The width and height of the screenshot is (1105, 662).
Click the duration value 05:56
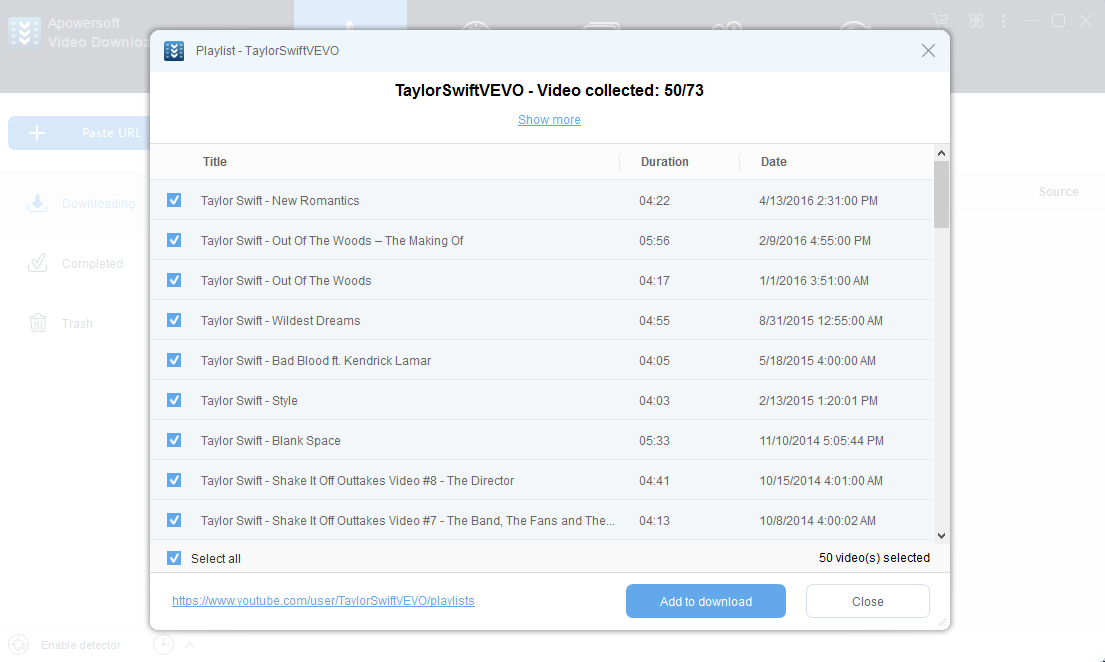tap(655, 241)
